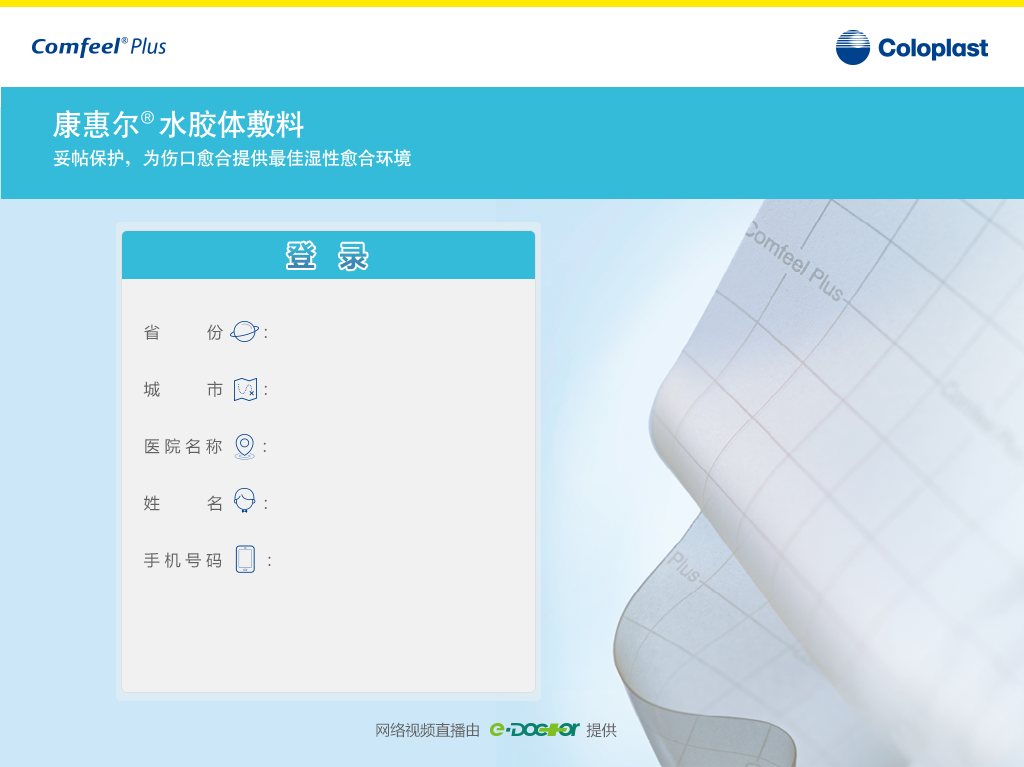
Task: Click the location pin icon for 医院名称
Action: (244, 446)
